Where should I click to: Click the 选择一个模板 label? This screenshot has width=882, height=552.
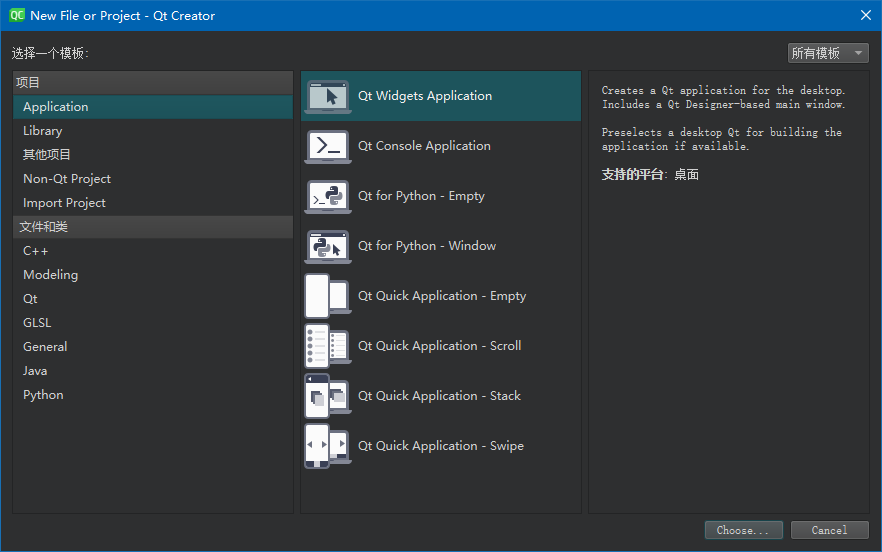50,53
